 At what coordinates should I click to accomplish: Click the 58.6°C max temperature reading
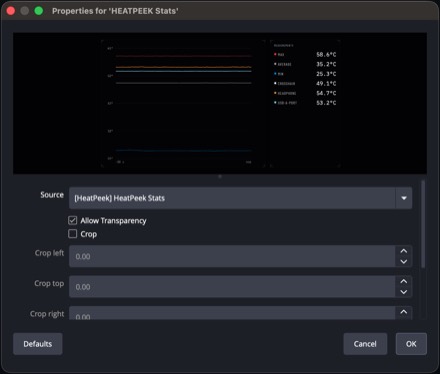click(x=326, y=54)
